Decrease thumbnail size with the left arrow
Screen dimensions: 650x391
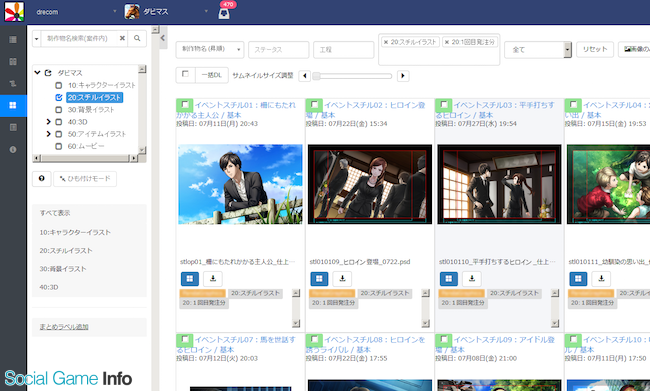pos(305,76)
